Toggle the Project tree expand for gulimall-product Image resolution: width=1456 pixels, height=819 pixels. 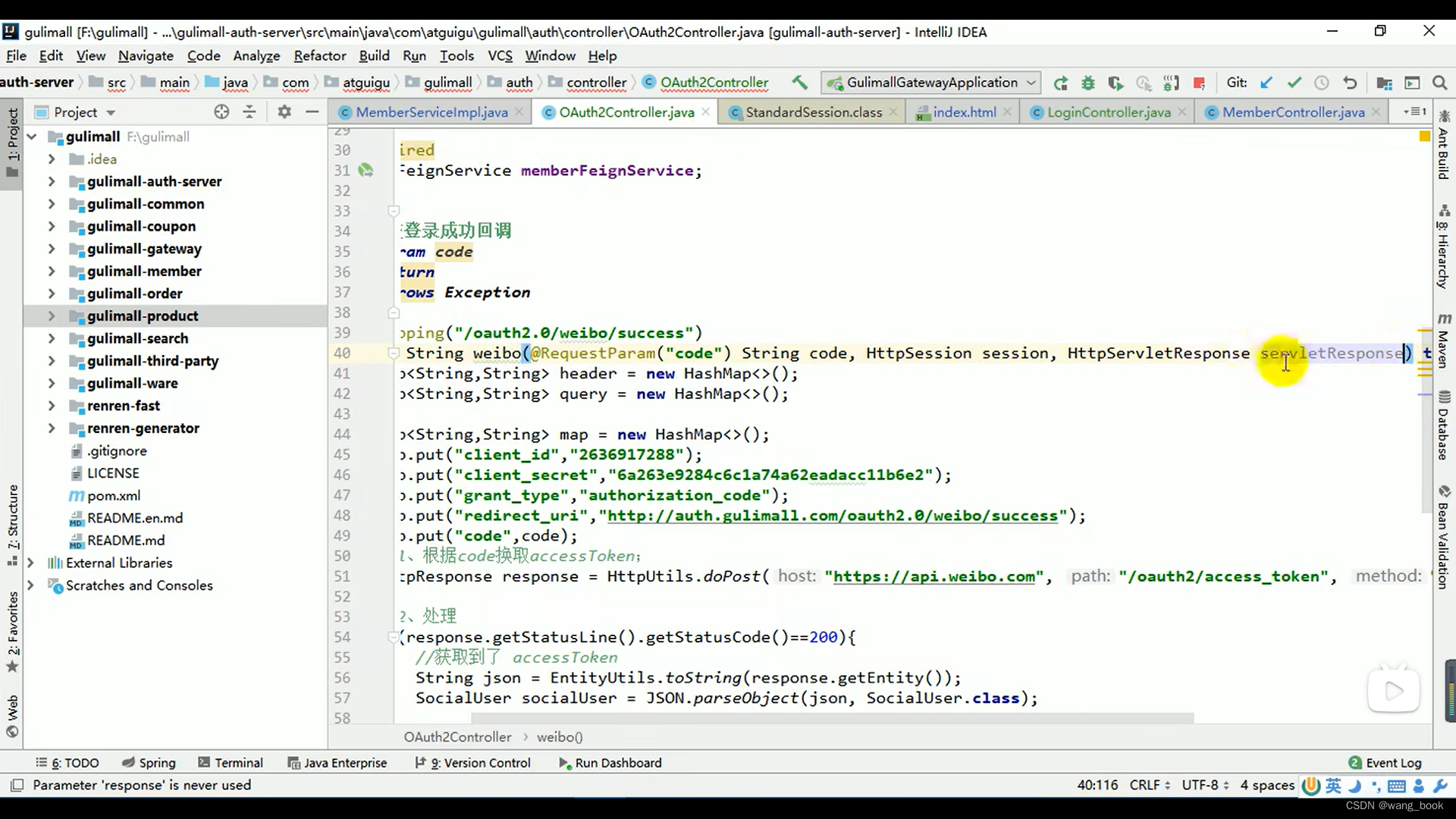point(51,315)
